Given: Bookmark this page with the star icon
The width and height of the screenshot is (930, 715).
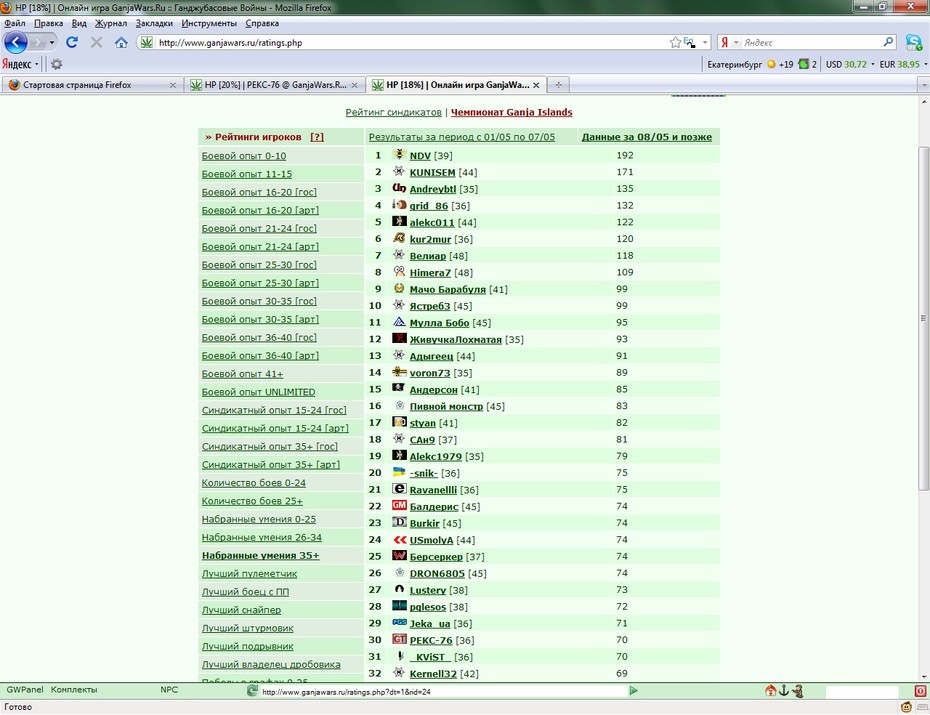Looking at the screenshot, I should 675,42.
